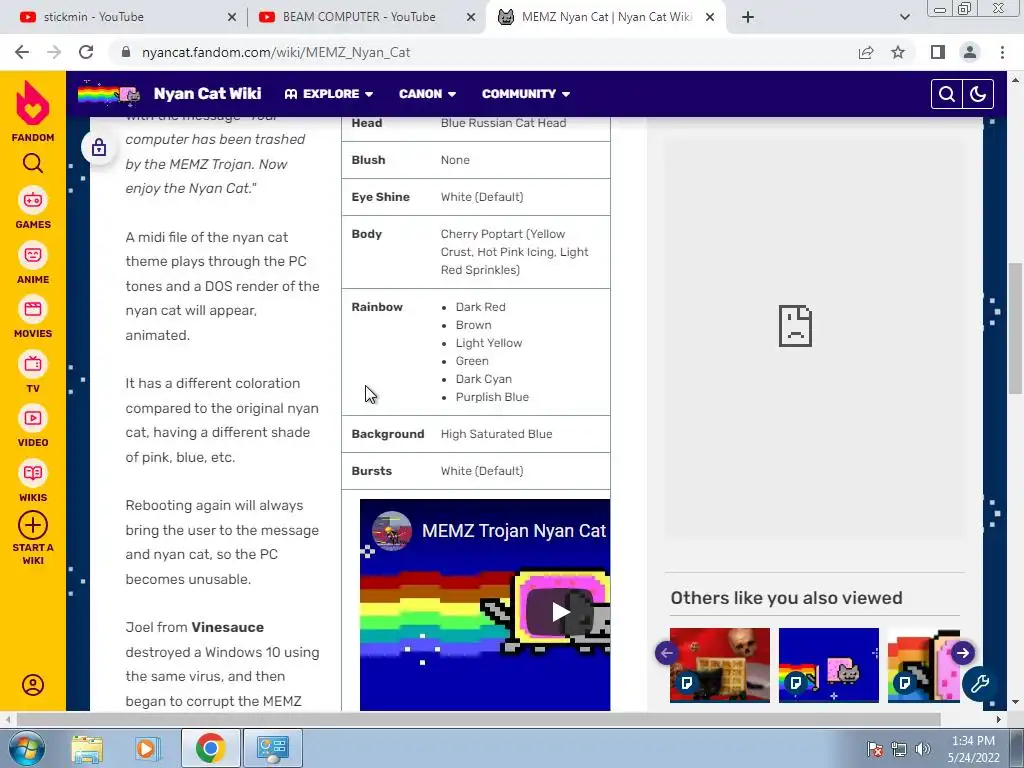Click the video channel avatar
The width and height of the screenshot is (1024, 768).
click(x=392, y=531)
